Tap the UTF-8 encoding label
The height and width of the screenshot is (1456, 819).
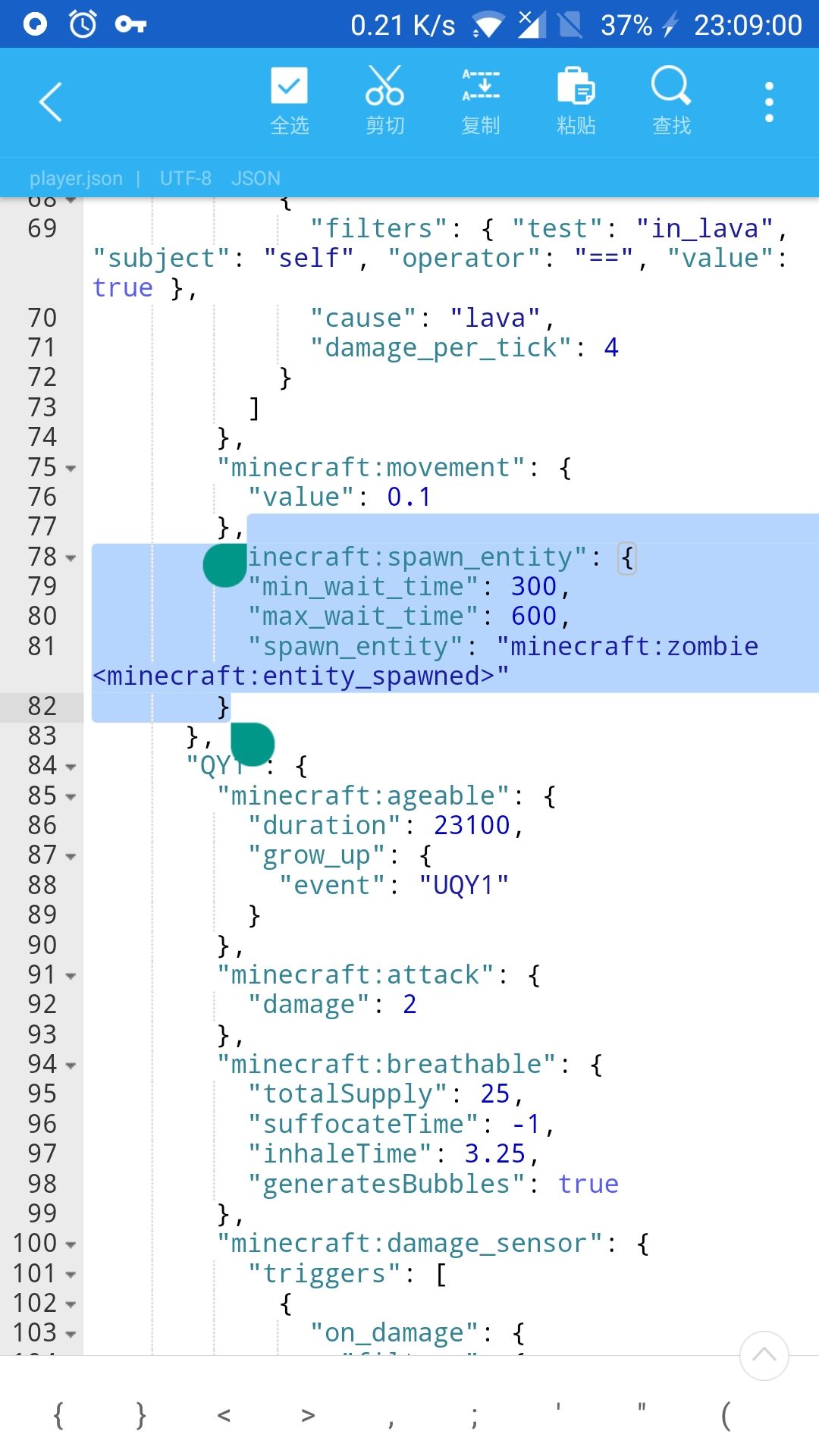pyautogui.click(x=186, y=178)
